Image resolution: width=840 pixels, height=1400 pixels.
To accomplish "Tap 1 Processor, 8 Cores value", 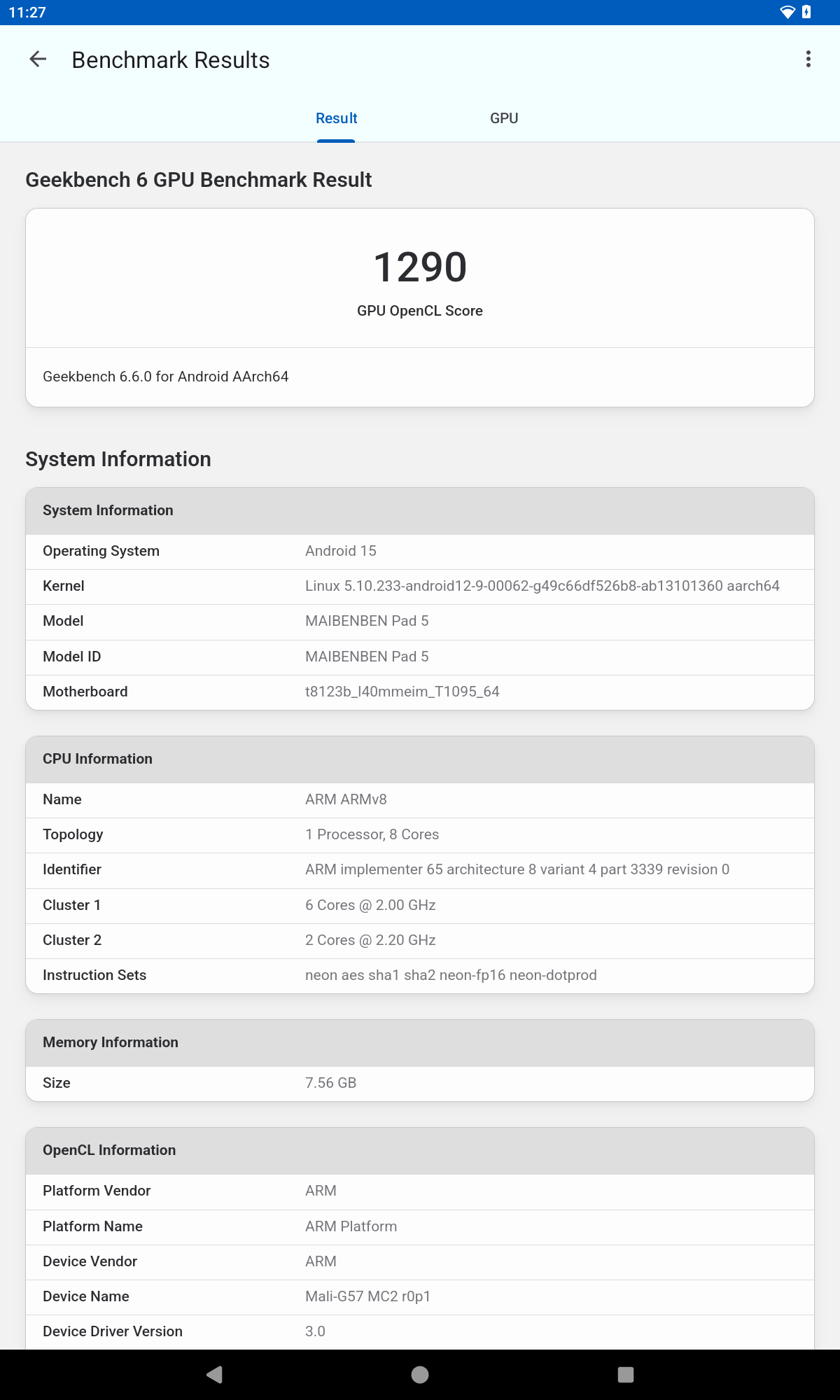I will (372, 834).
